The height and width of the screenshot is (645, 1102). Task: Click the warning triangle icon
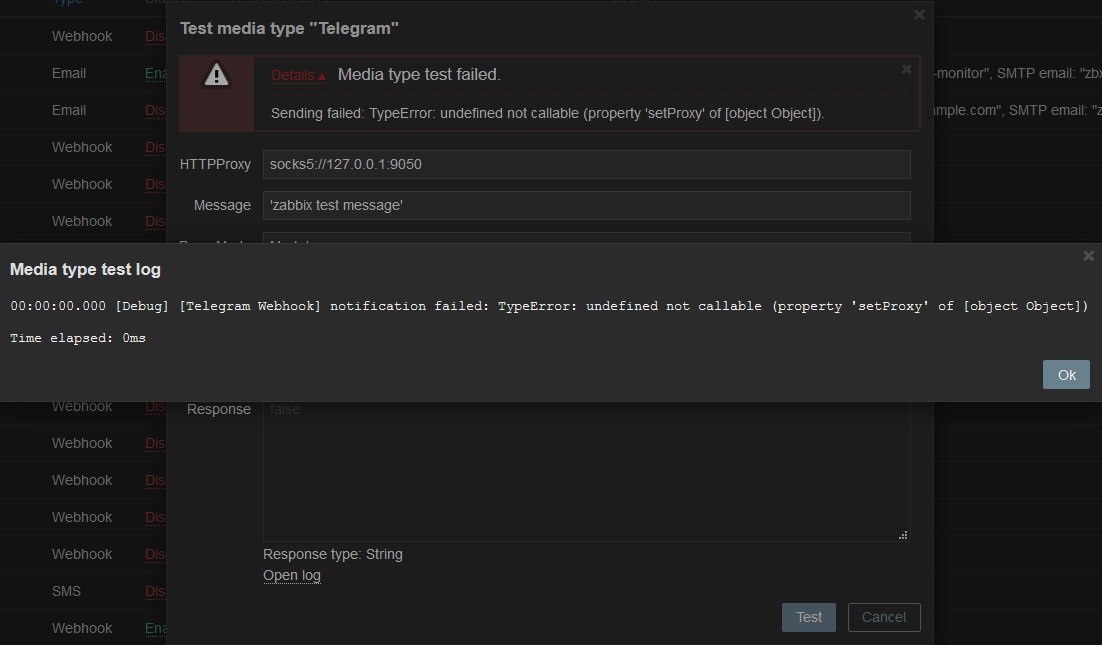216,74
